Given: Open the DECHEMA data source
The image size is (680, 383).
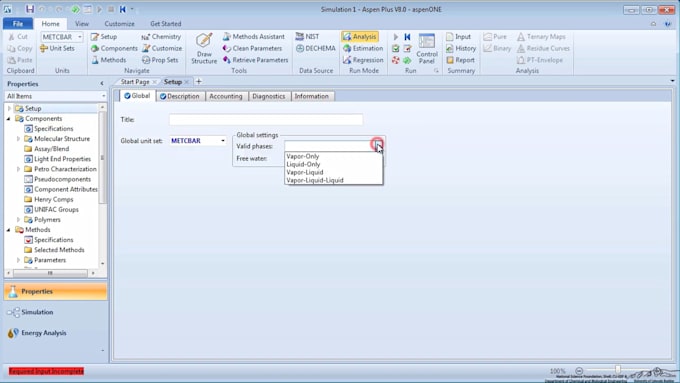Looking at the screenshot, I should pyautogui.click(x=316, y=49).
